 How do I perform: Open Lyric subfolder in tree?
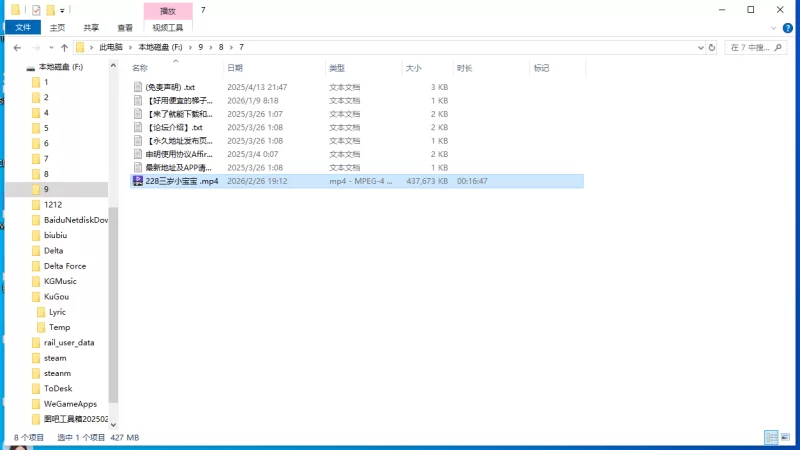(x=57, y=312)
